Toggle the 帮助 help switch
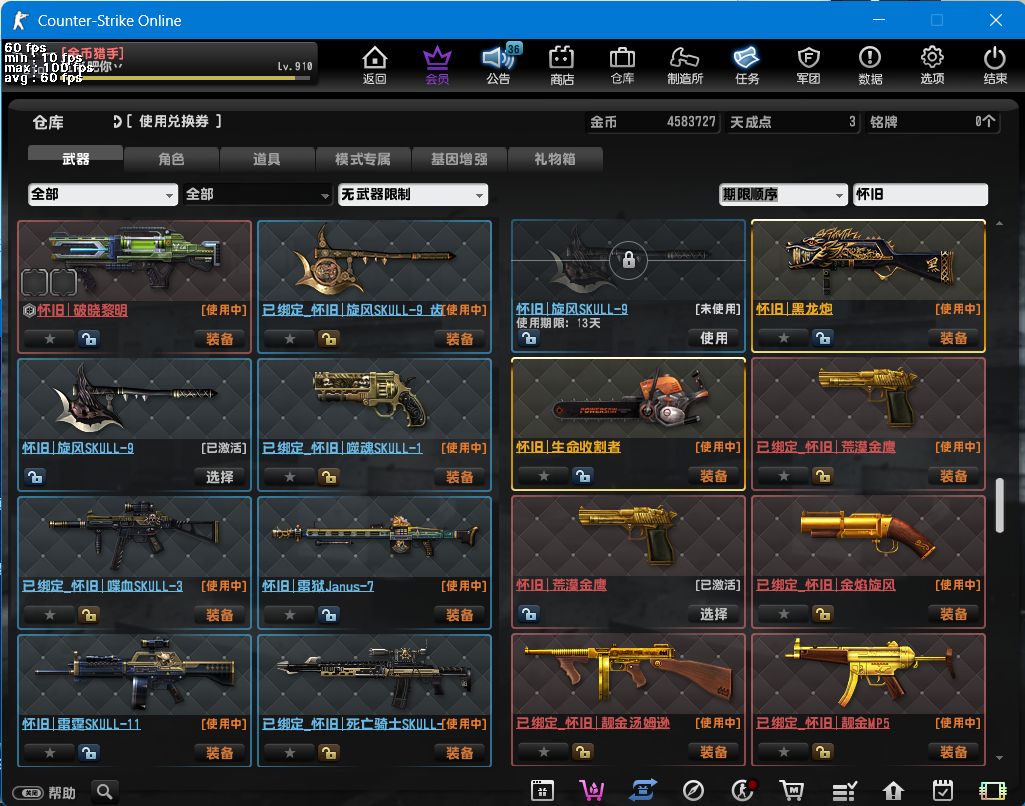 pos(29,793)
